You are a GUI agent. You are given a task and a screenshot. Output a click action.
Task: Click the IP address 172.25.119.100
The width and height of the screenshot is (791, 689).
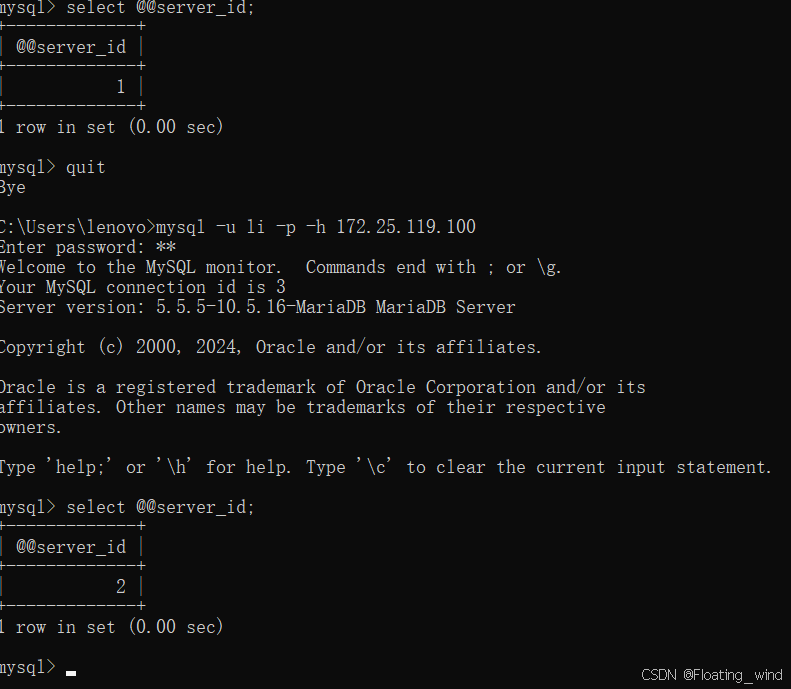pyautogui.click(x=405, y=227)
